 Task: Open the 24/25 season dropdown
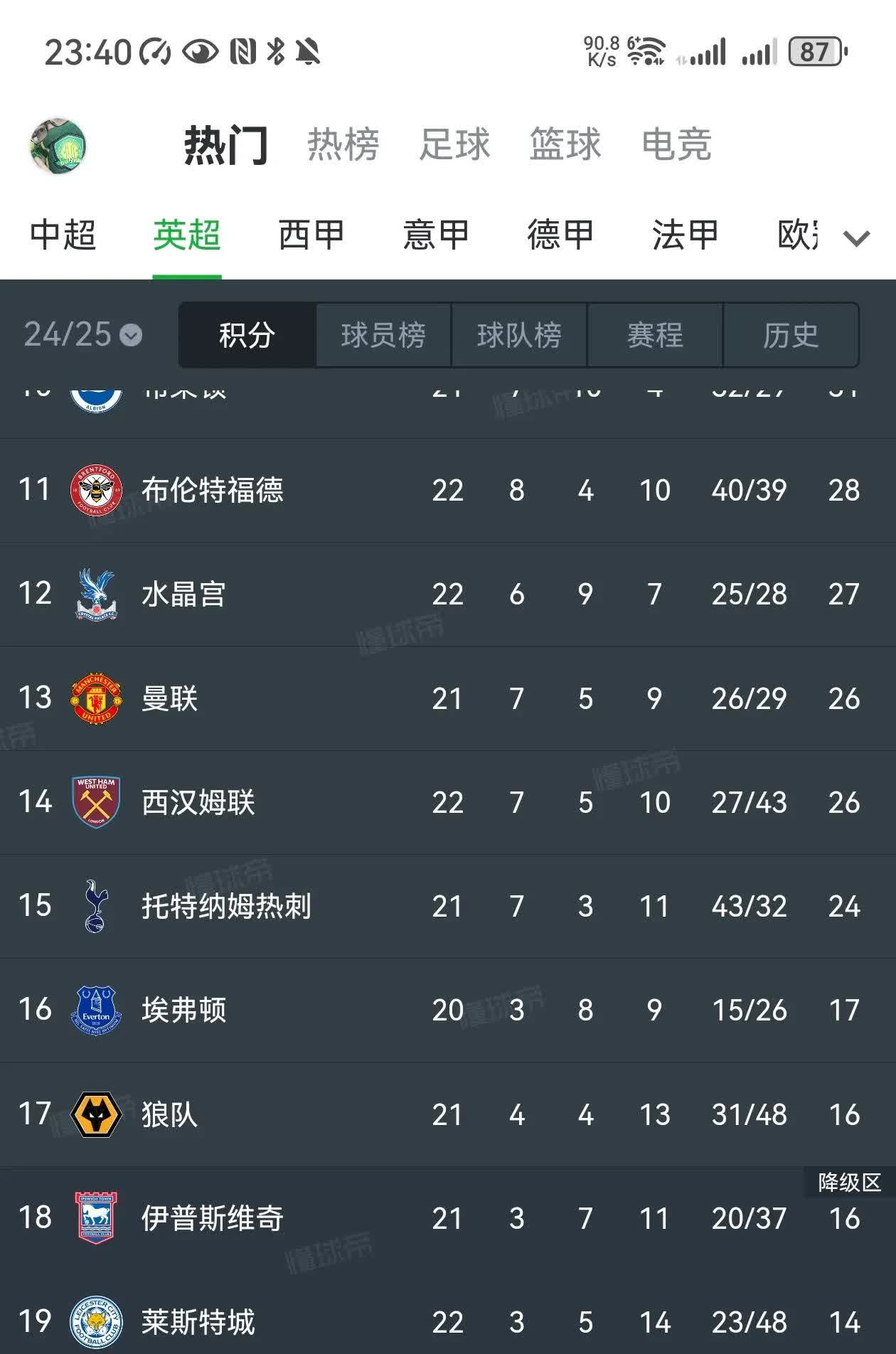click(82, 335)
